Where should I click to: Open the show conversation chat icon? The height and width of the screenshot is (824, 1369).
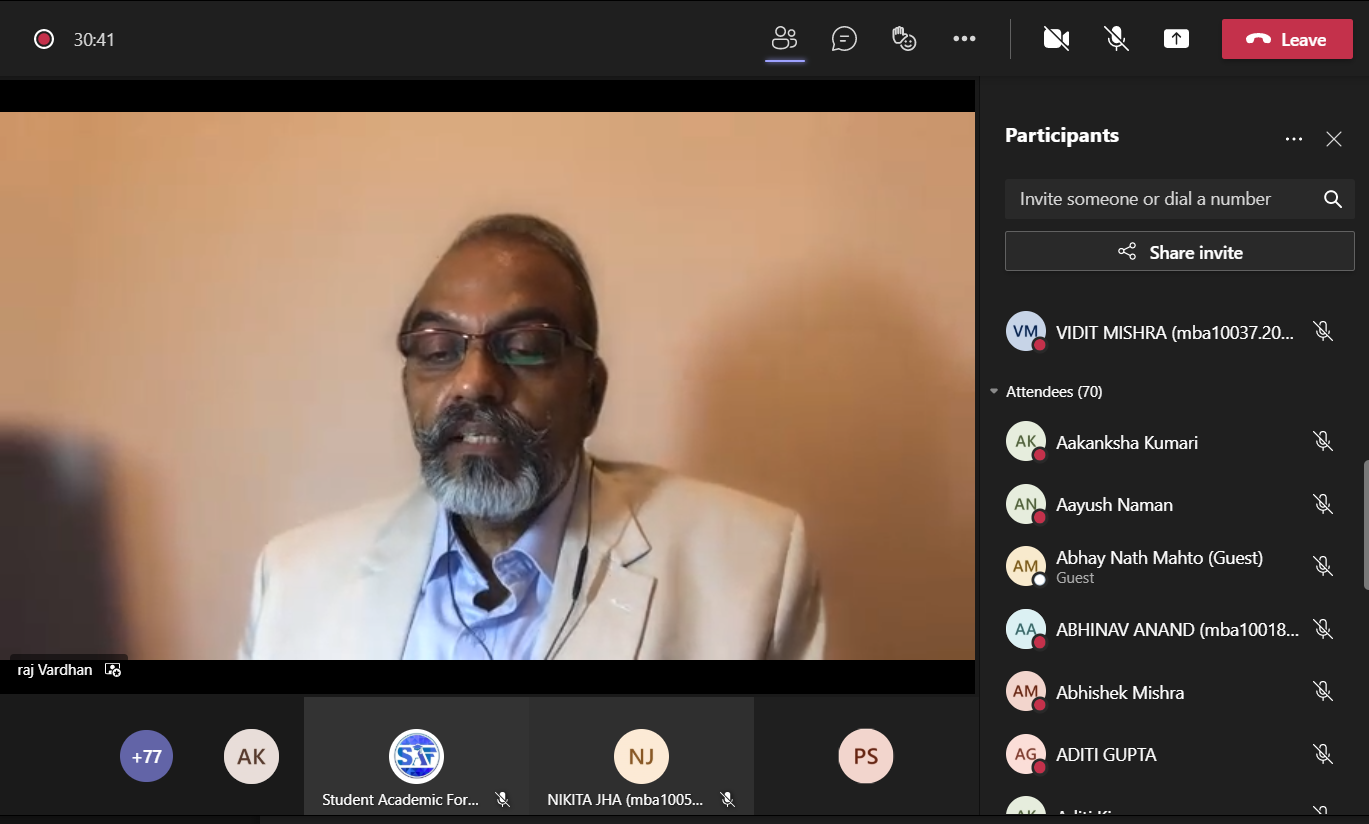point(844,39)
